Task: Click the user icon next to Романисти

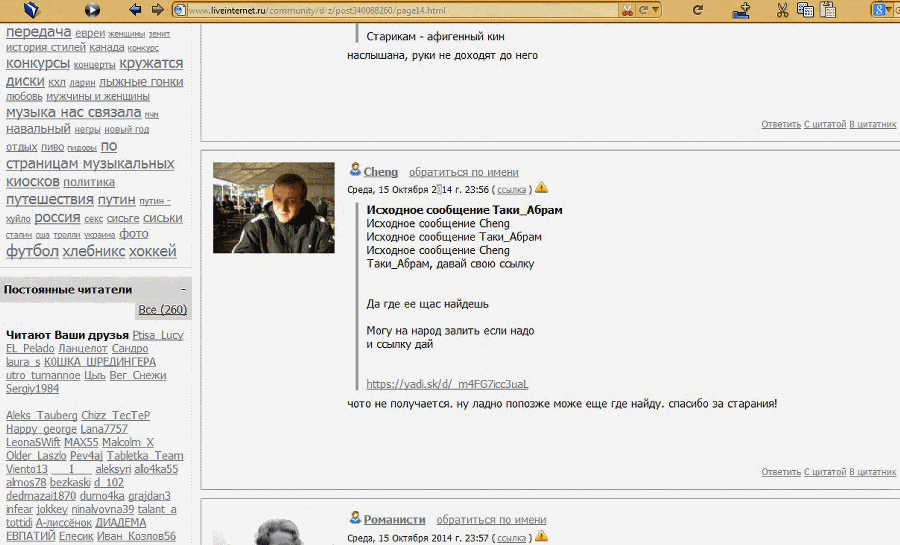Action: [355, 517]
